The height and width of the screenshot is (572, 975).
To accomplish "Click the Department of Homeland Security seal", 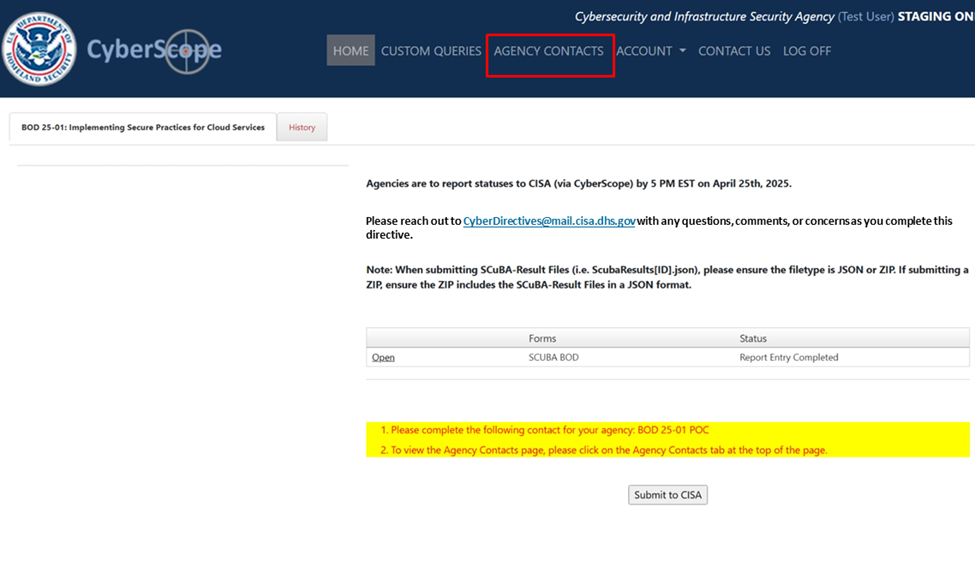I will [39, 48].
